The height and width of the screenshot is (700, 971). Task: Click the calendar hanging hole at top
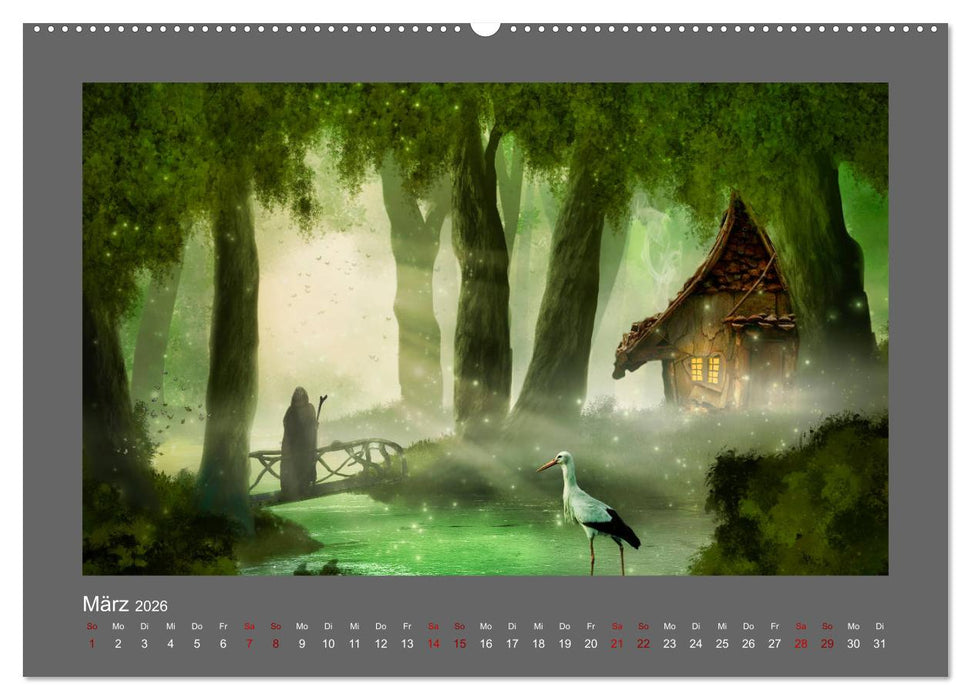485,27
